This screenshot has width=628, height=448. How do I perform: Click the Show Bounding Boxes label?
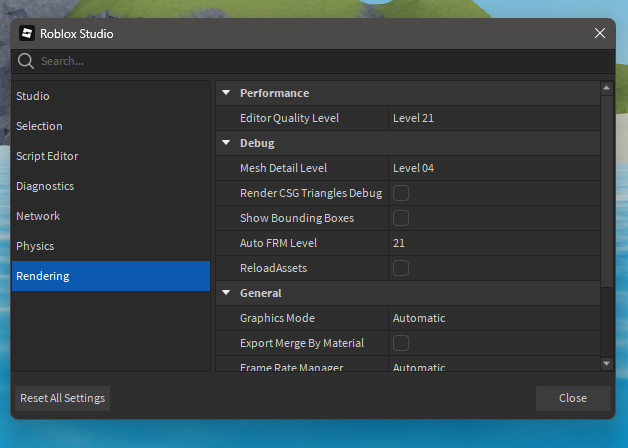[297, 218]
